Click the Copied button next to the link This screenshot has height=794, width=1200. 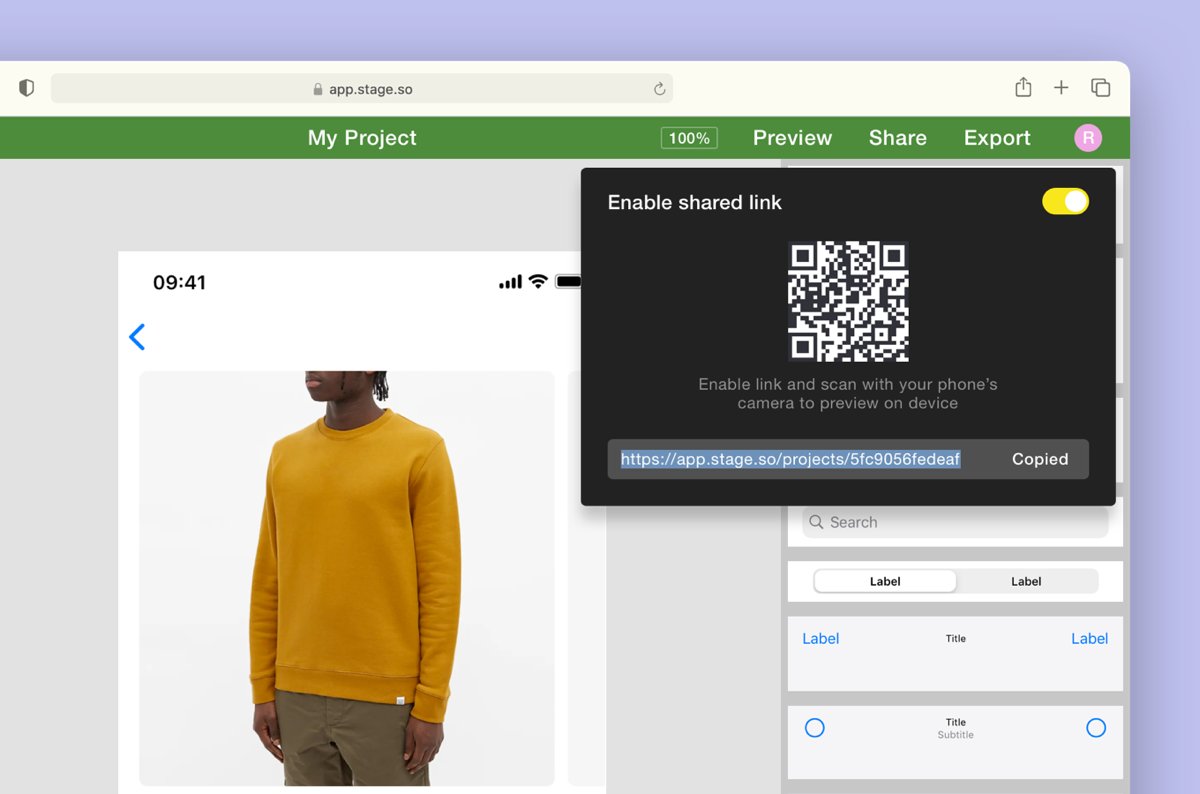[x=1040, y=459]
